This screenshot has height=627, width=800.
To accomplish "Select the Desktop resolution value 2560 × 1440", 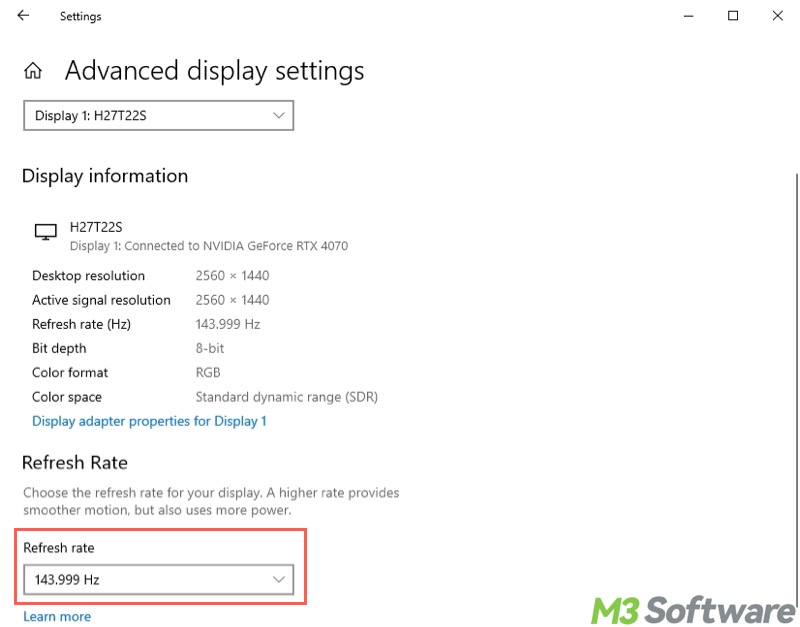I will tap(232, 275).
